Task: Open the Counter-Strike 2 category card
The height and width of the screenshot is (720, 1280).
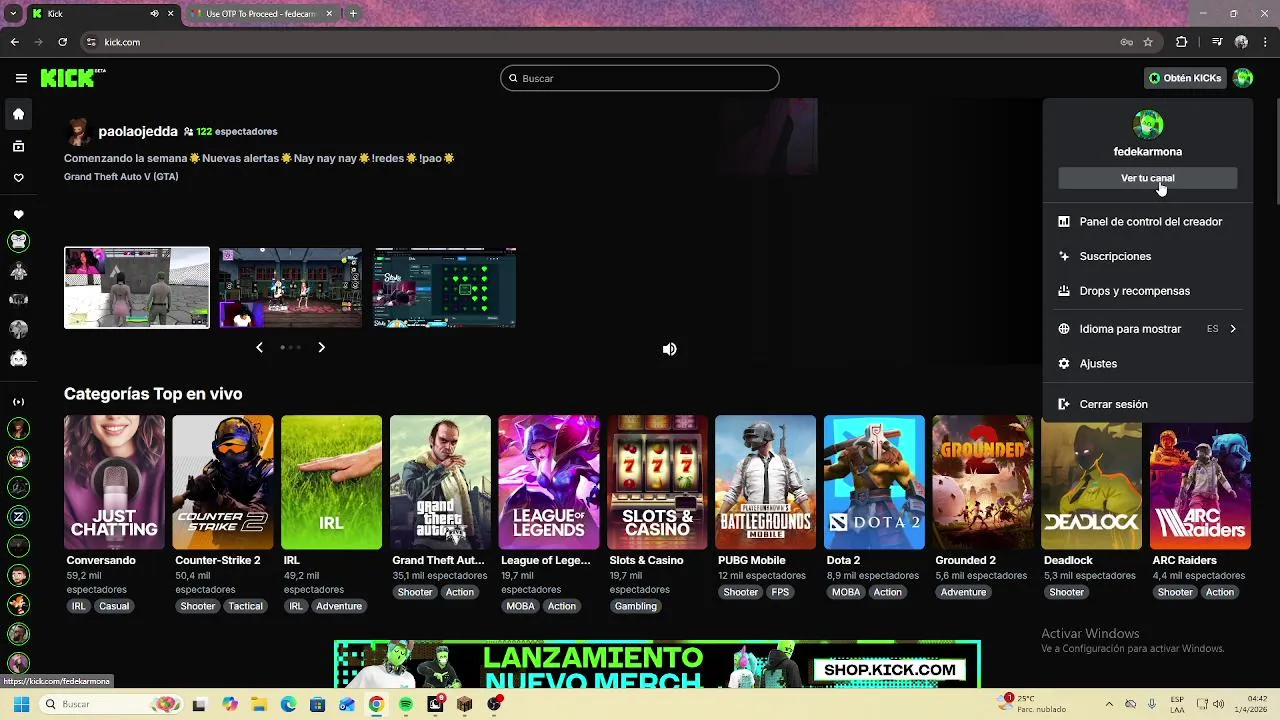Action: pyautogui.click(x=223, y=482)
